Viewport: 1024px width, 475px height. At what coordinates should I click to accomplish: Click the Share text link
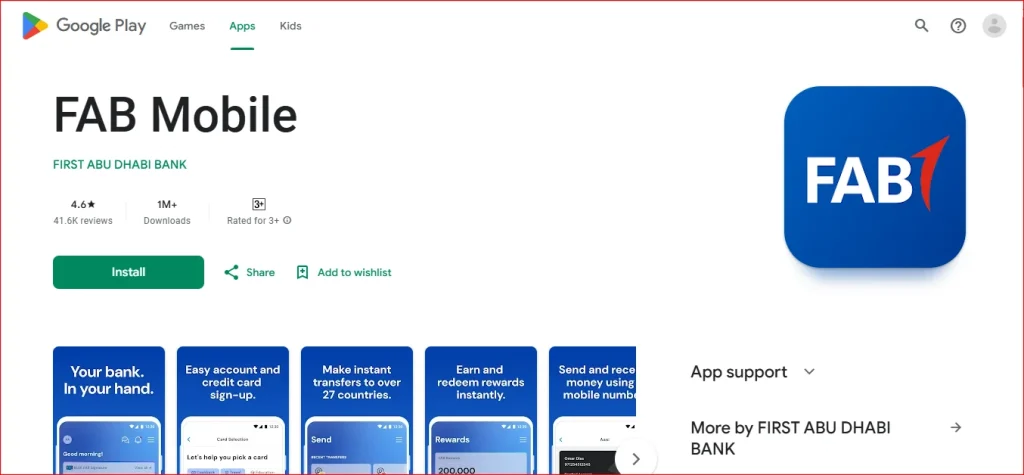pyautogui.click(x=261, y=272)
